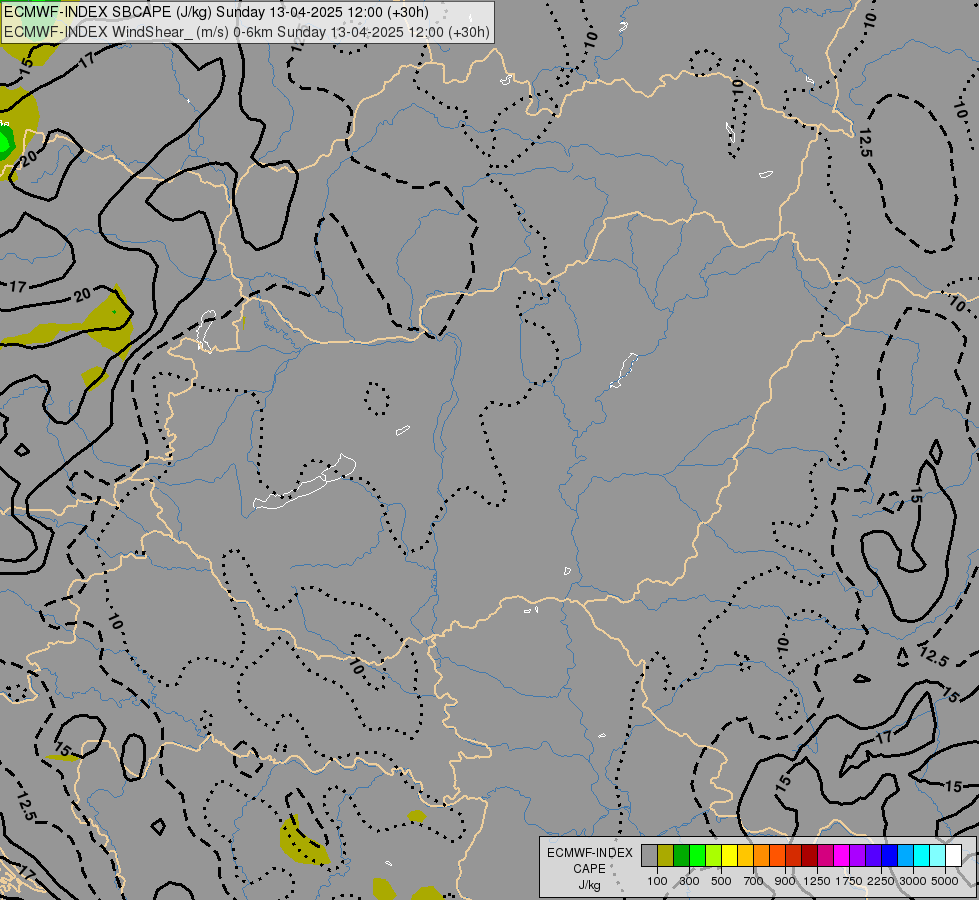Click the legend value 500

[x=721, y=881]
